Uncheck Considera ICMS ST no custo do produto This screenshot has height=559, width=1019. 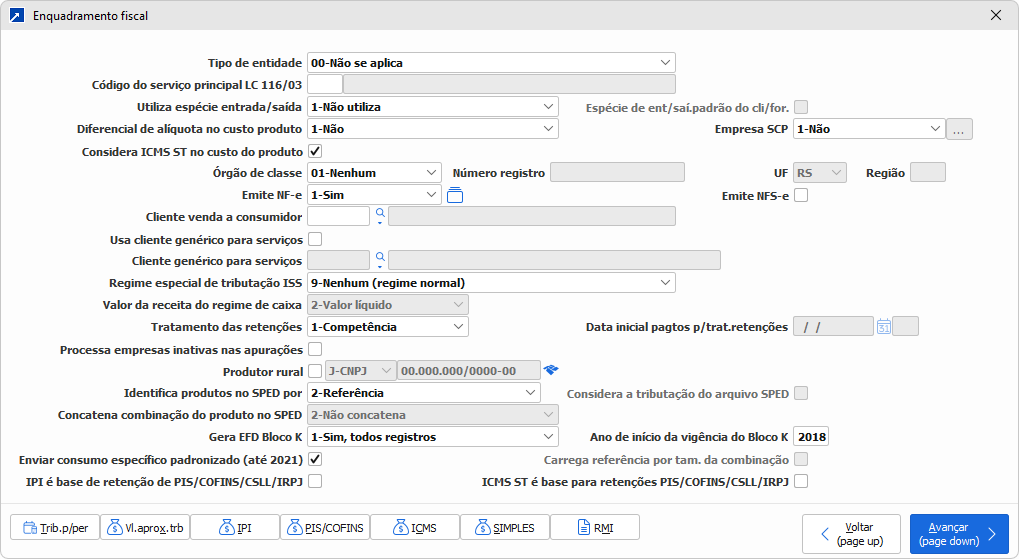point(315,152)
